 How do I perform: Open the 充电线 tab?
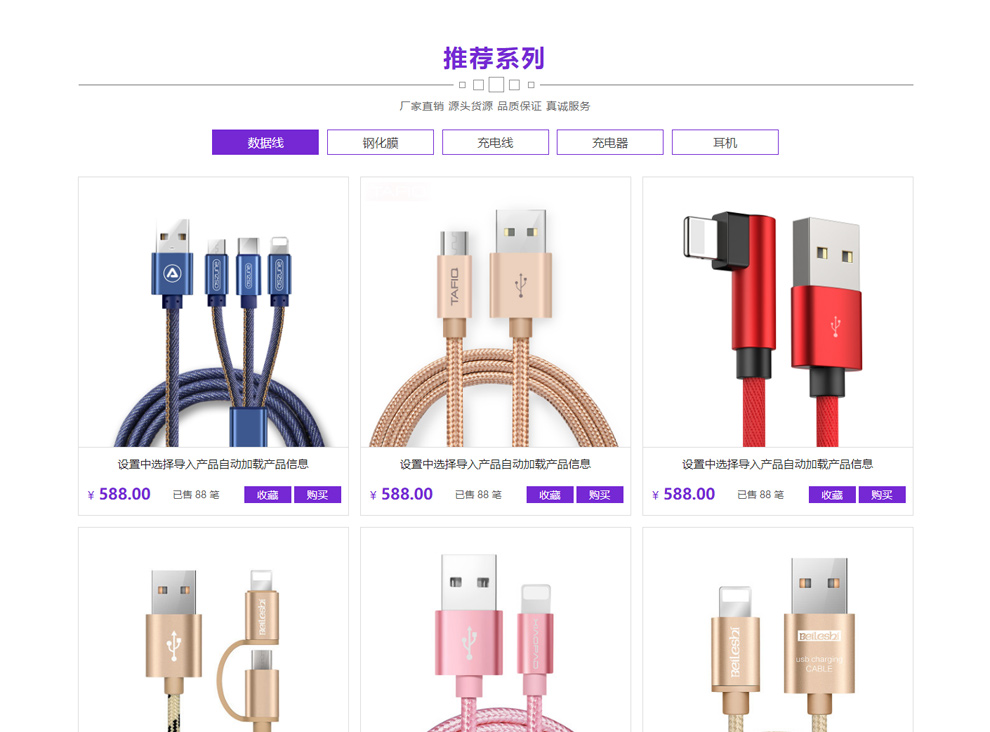[x=495, y=142]
